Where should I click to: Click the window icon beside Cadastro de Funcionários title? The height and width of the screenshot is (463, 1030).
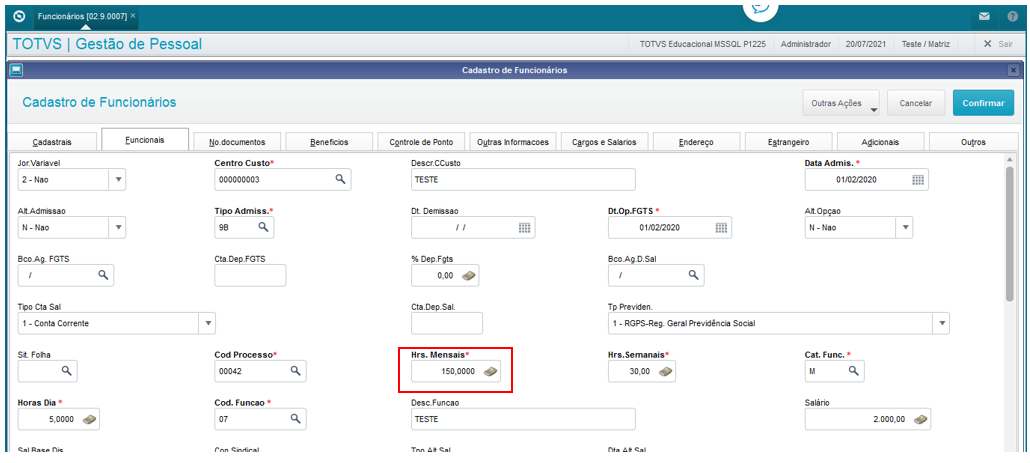tap(16, 70)
